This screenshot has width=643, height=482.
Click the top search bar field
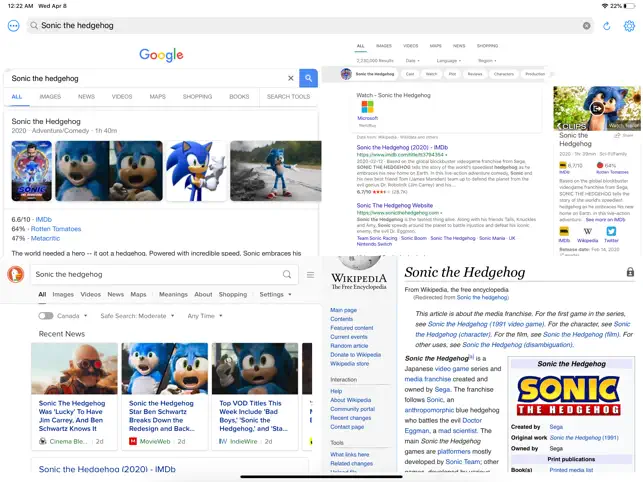click(x=310, y=25)
